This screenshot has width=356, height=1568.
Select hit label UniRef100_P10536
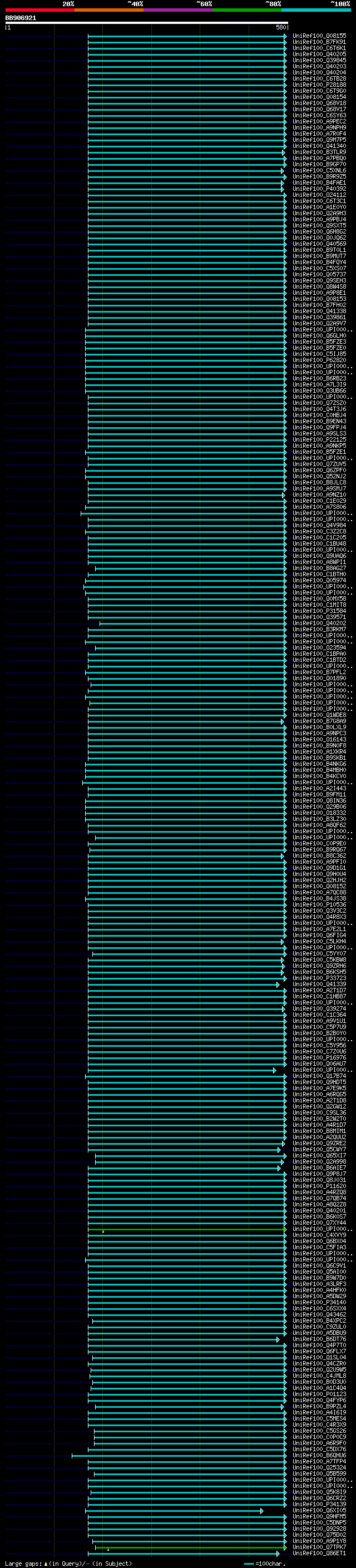(319, 904)
